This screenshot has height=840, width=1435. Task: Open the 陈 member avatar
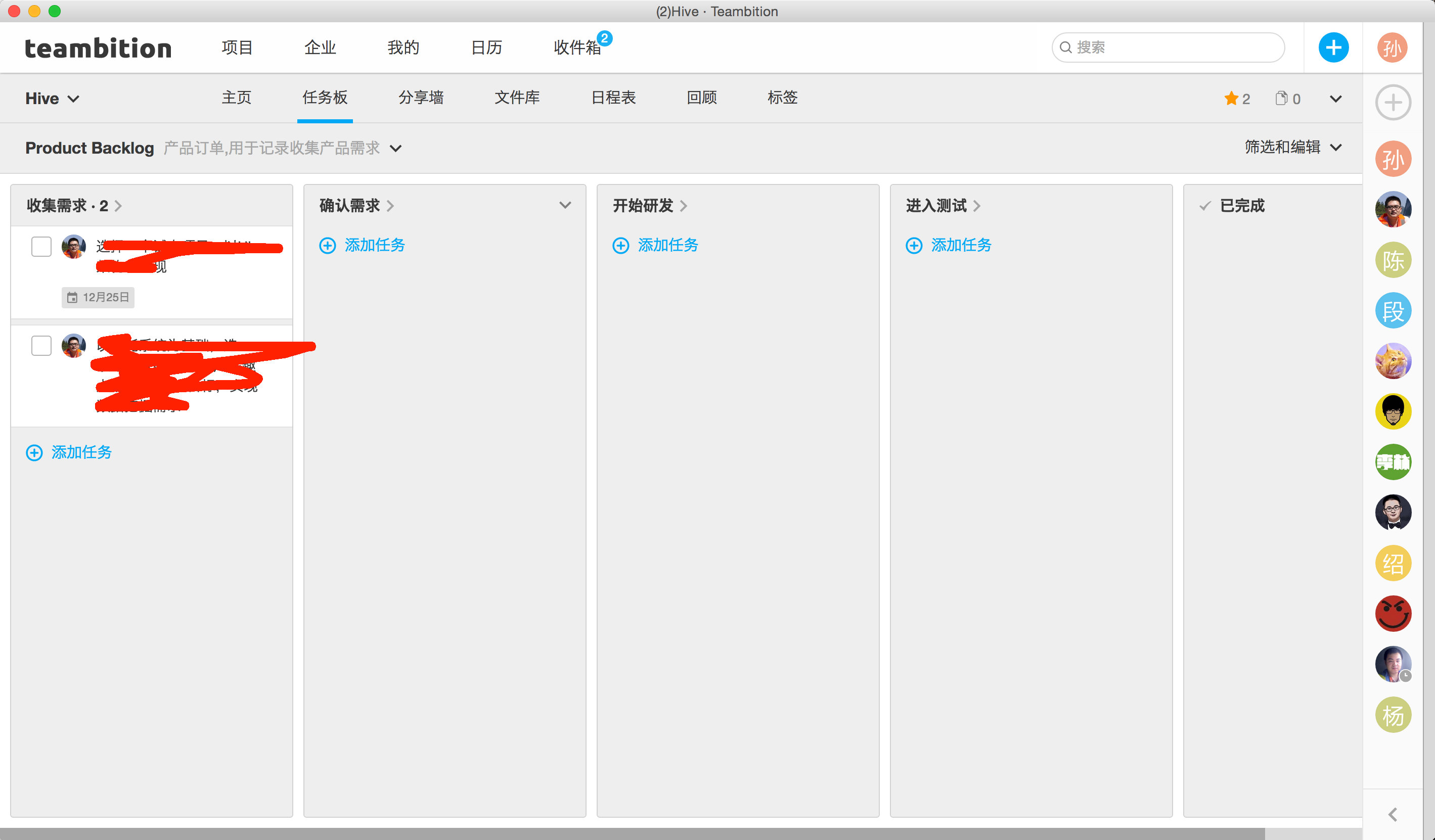[x=1393, y=260]
